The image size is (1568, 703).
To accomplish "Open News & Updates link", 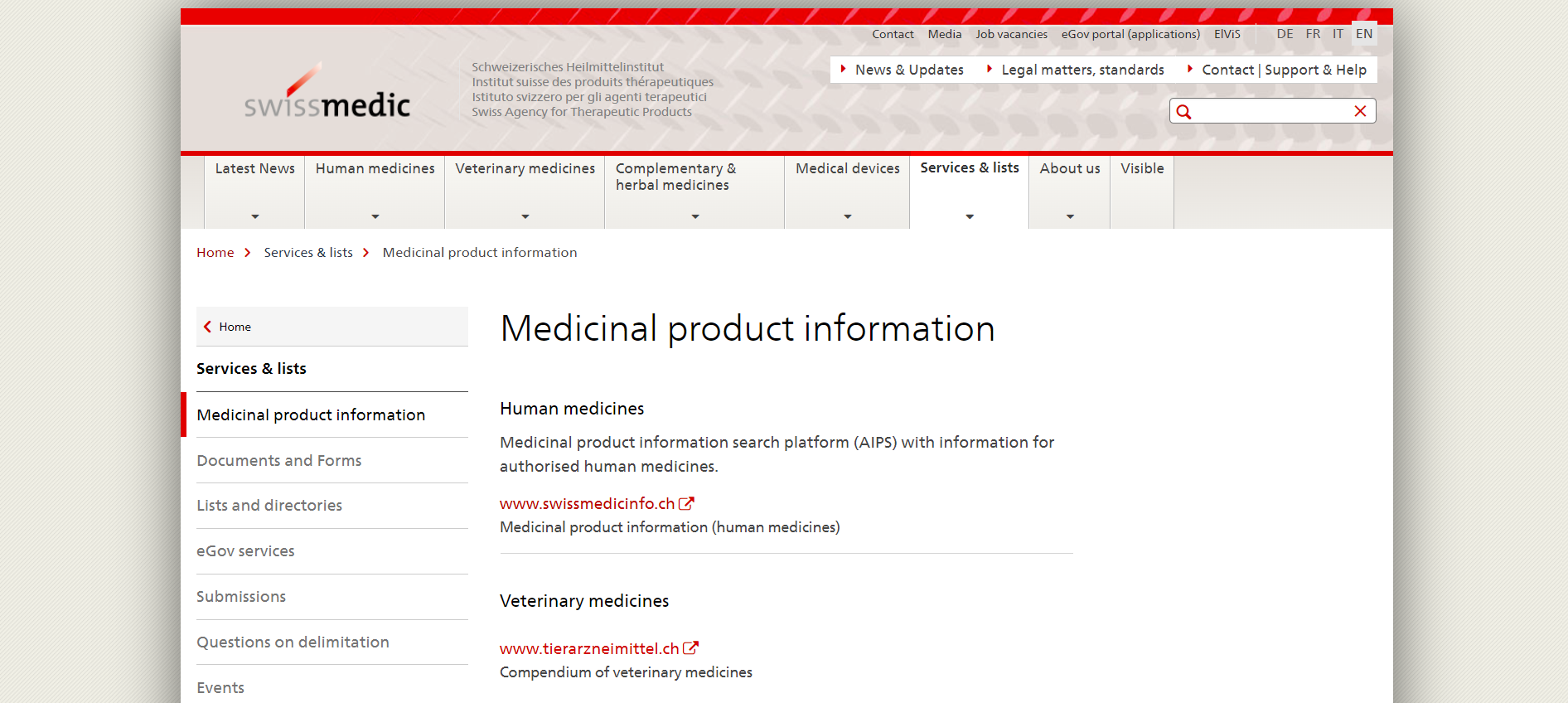I will [x=908, y=70].
